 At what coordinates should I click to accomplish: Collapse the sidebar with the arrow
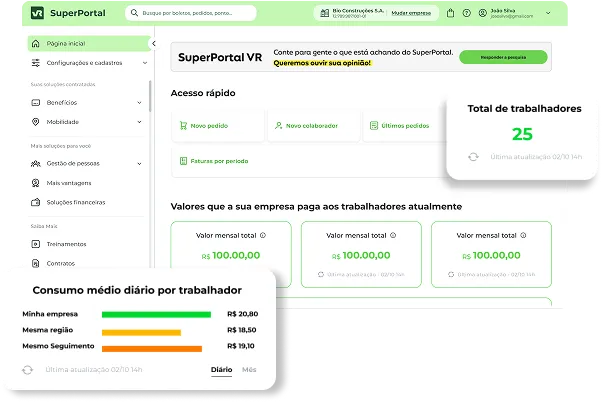click(x=154, y=43)
